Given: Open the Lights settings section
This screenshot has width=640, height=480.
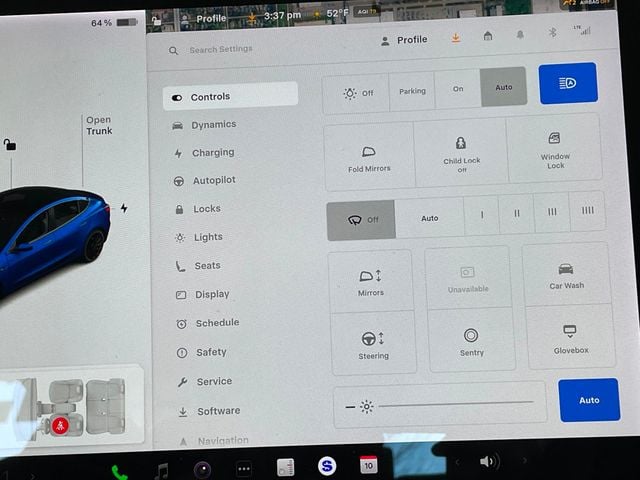Looking at the screenshot, I should coord(199,237).
